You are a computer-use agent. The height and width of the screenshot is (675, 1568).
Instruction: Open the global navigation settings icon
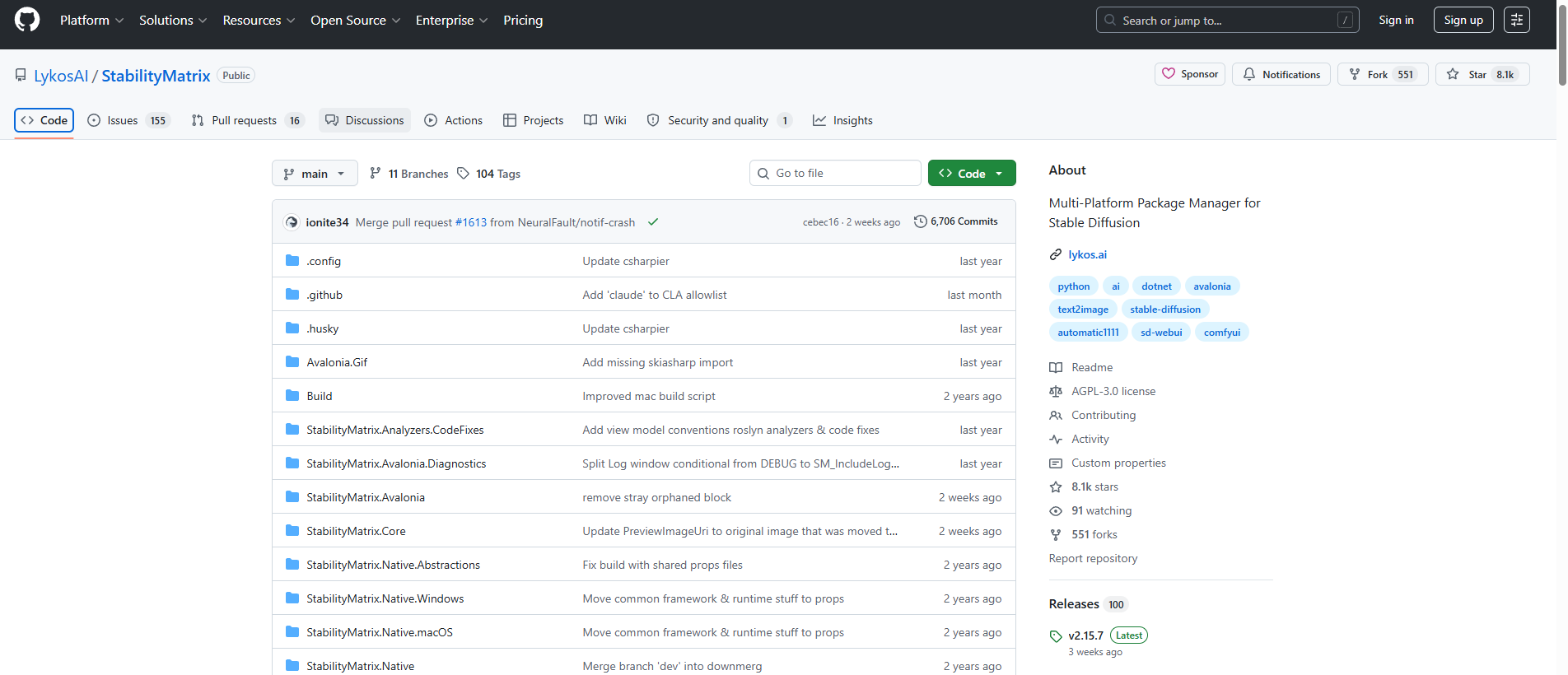[1517, 20]
